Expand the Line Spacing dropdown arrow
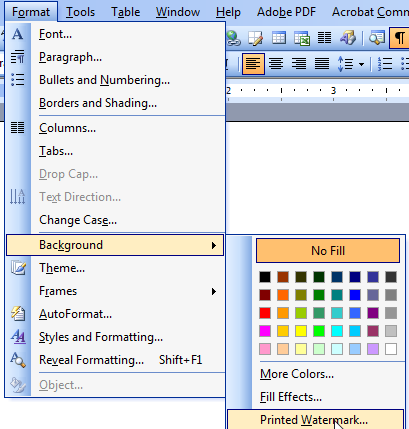The image size is (409, 429). pos(362,64)
